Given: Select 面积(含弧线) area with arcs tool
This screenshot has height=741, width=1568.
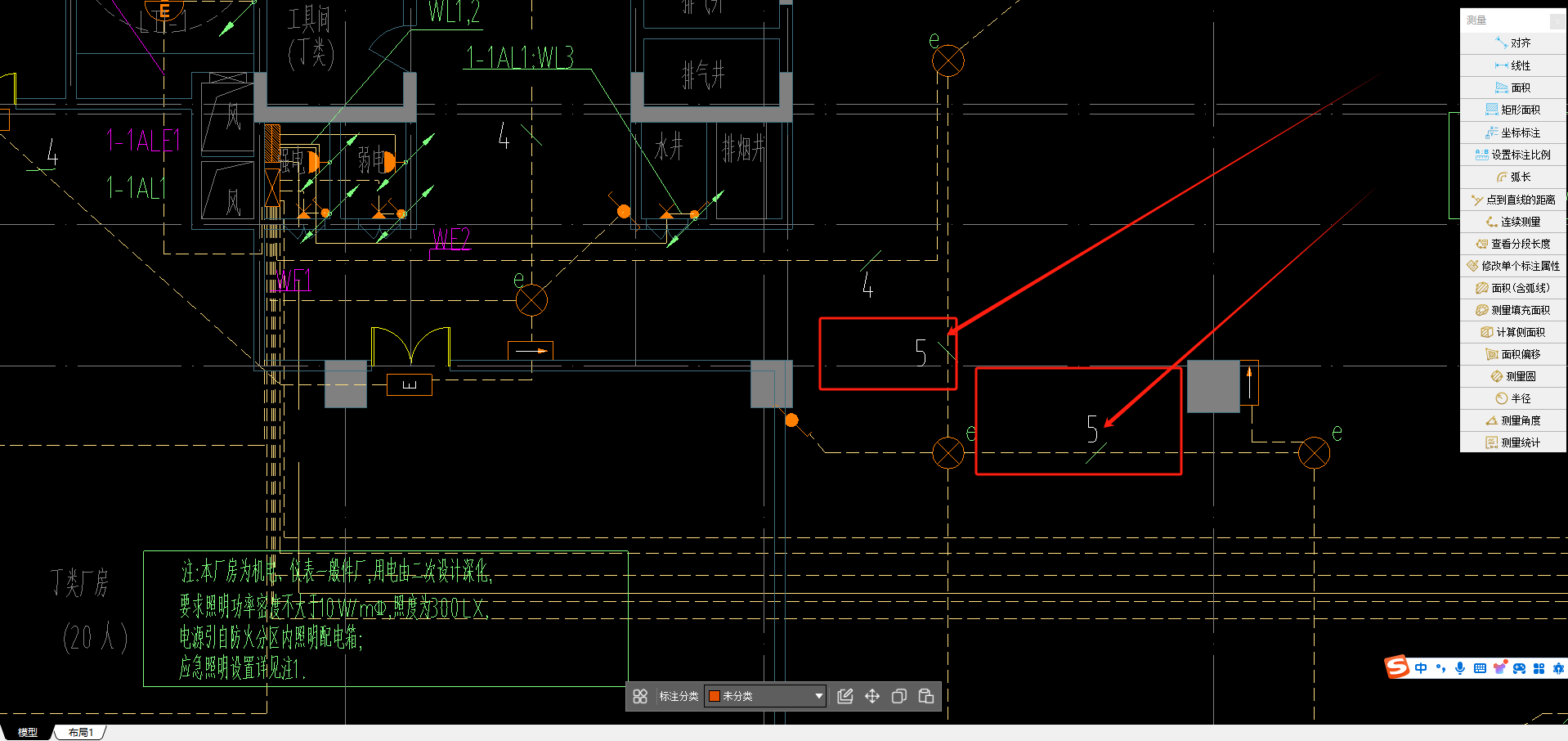Looking at the screenshot, I should [1512, 288].
